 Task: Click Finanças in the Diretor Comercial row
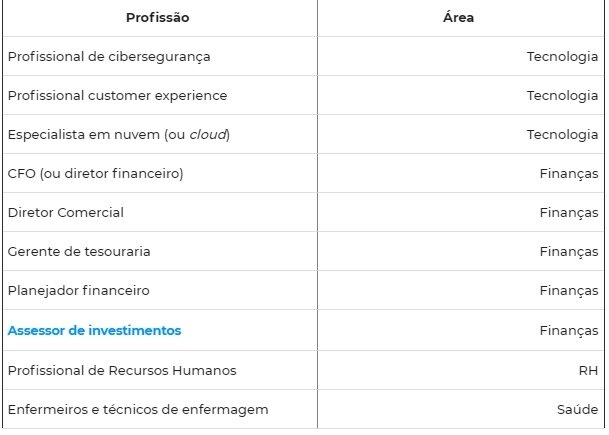tap(568, 213)
